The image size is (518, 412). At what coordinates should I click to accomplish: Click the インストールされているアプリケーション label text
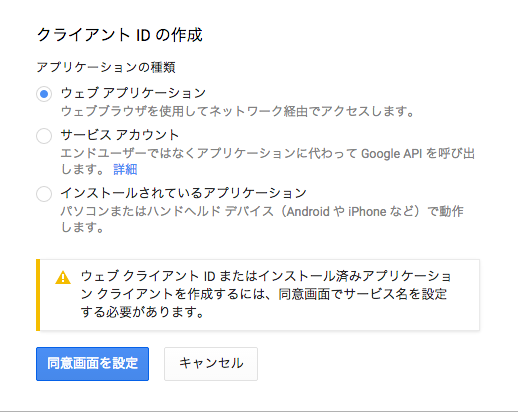pyautogui.click(x=184, y=193)
